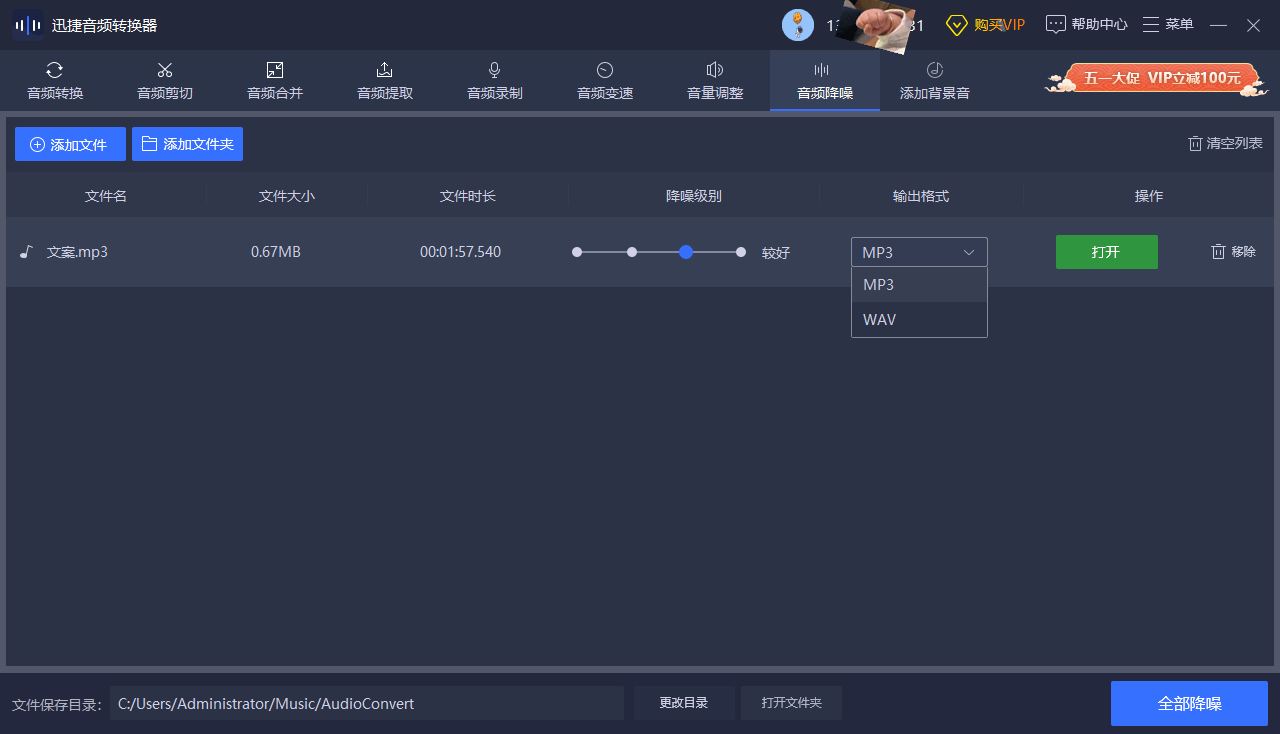Set noise reduction to the first level dot

577,252
